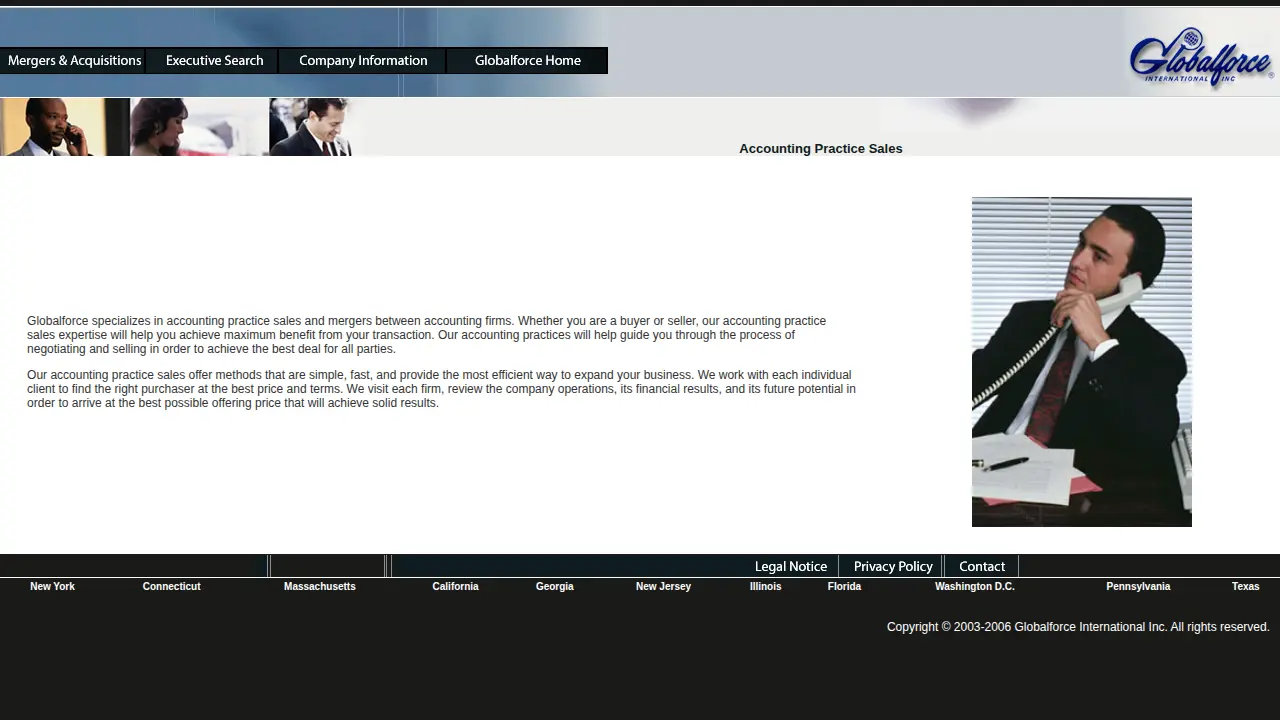Click the copyright notice text
Image resolution: width=1280 pixels, height=720 pixels.
(1078, 627)
